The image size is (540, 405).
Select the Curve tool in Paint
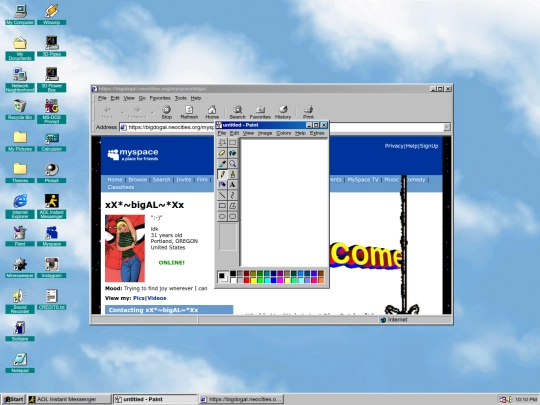[x=233, y=195]
